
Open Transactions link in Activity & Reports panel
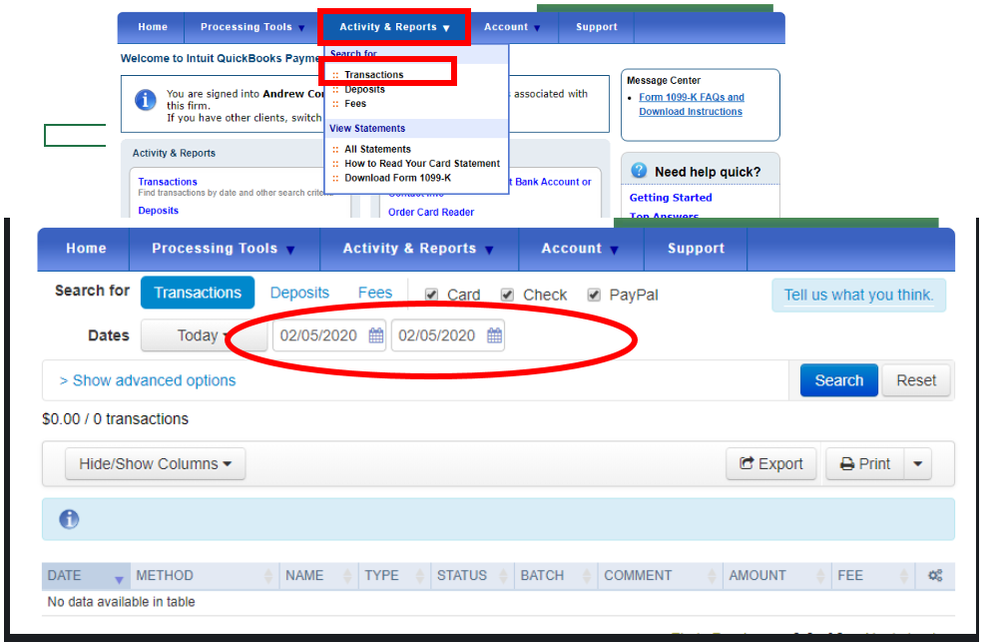point(168,182)
